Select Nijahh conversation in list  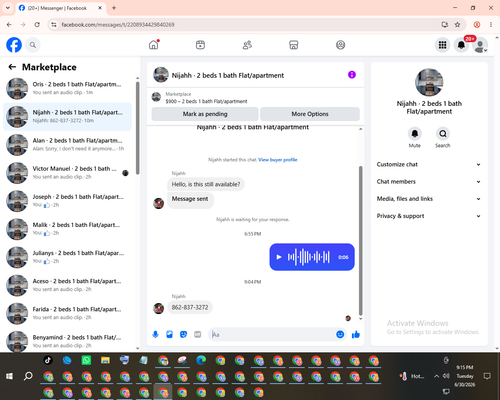tap(67, 117)
